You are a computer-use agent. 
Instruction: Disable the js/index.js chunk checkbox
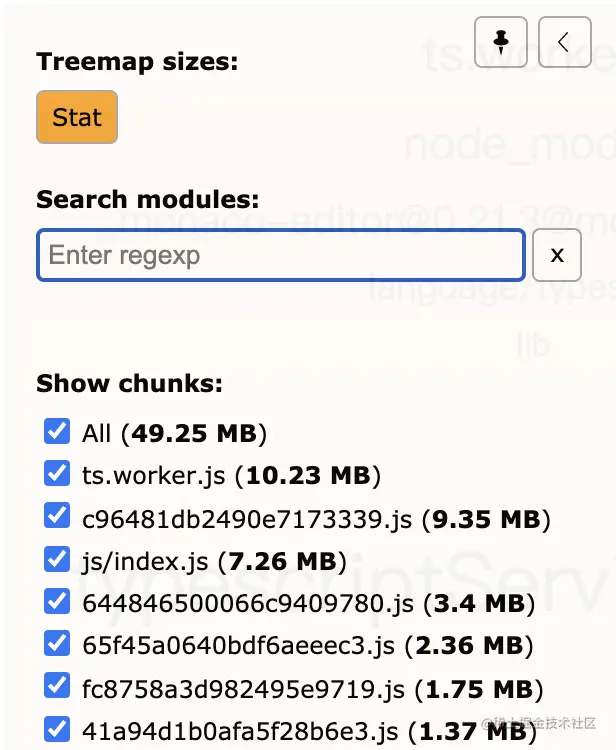[x=56, y=558]
